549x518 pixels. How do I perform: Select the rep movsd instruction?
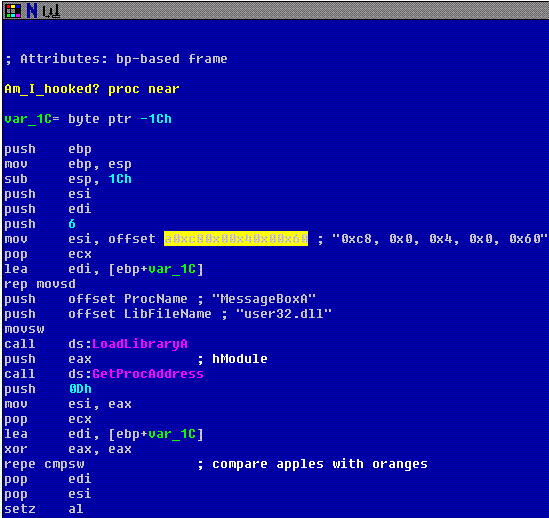point(40,284)
